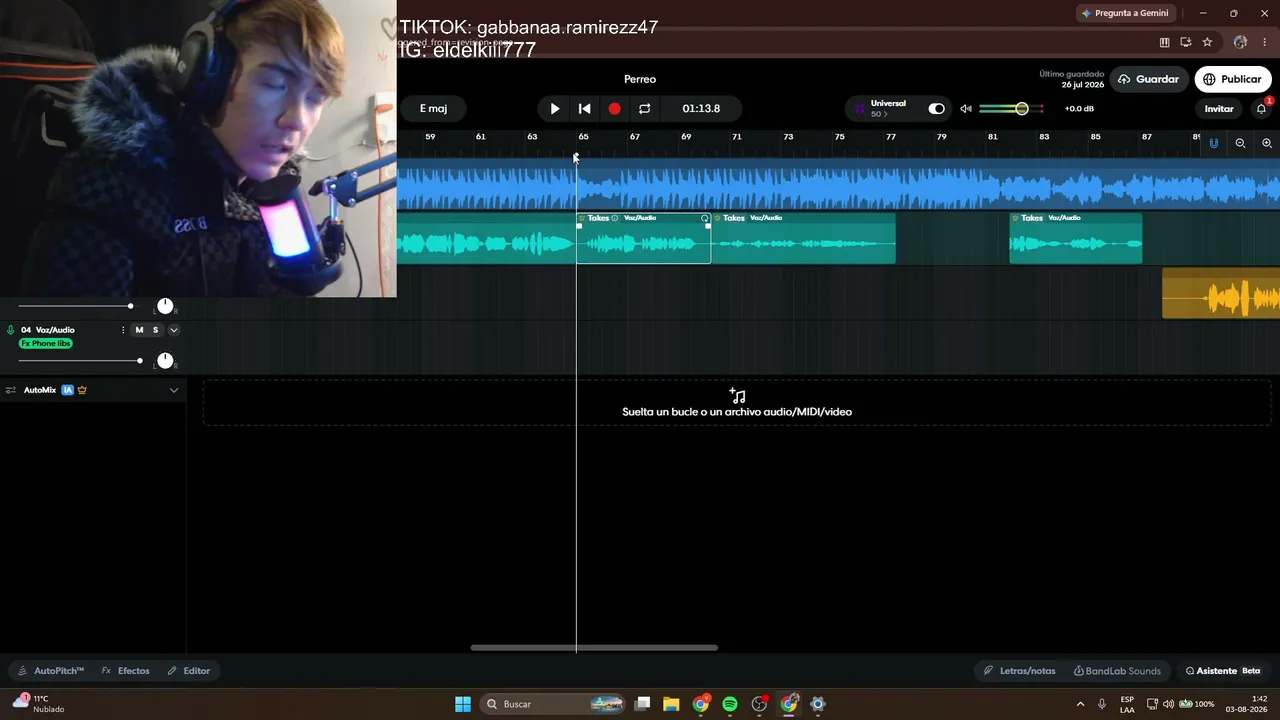Return playhead to the start
This screenshot has width=1280, height=720.
pos(585,109)
